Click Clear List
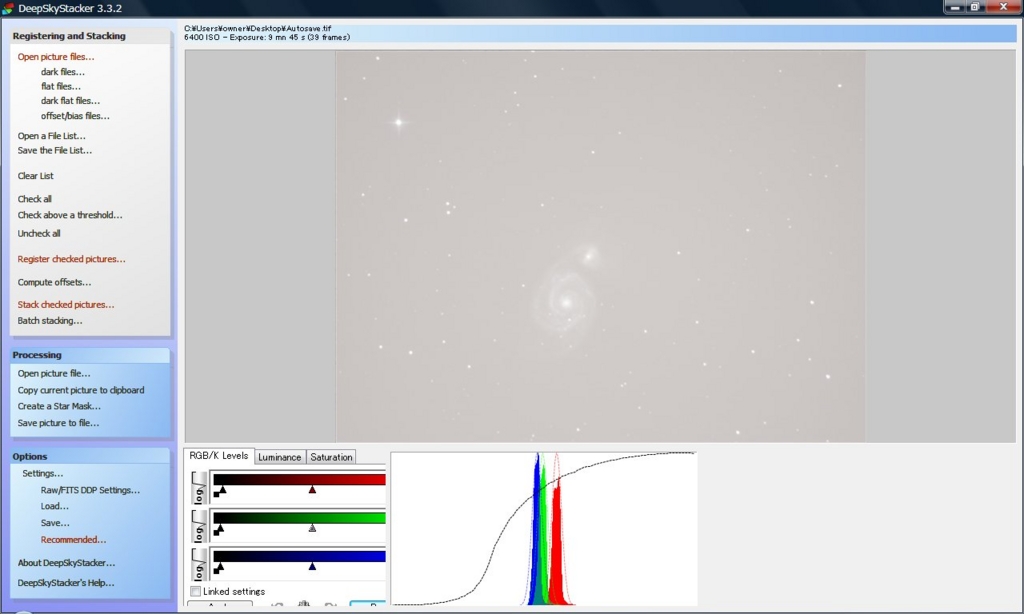Viewport: 1024px width, 614px height. click(x=36, y=176)
